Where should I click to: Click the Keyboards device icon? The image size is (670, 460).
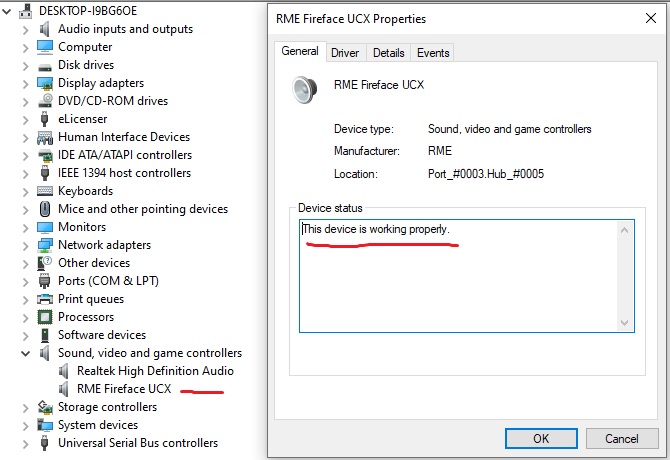click(45, 191)
